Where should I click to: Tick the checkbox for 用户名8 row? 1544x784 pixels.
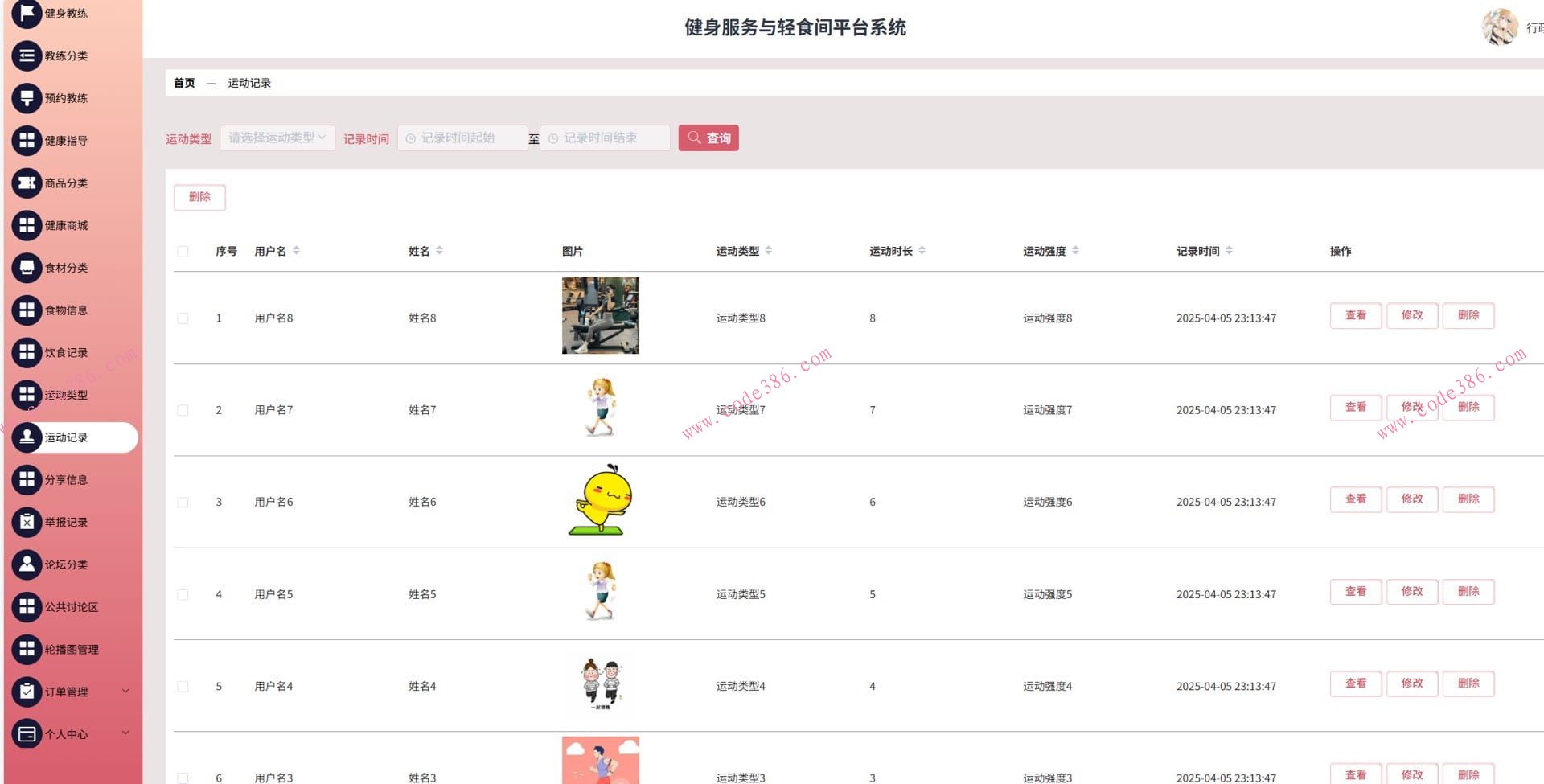(x=183, y=318)
